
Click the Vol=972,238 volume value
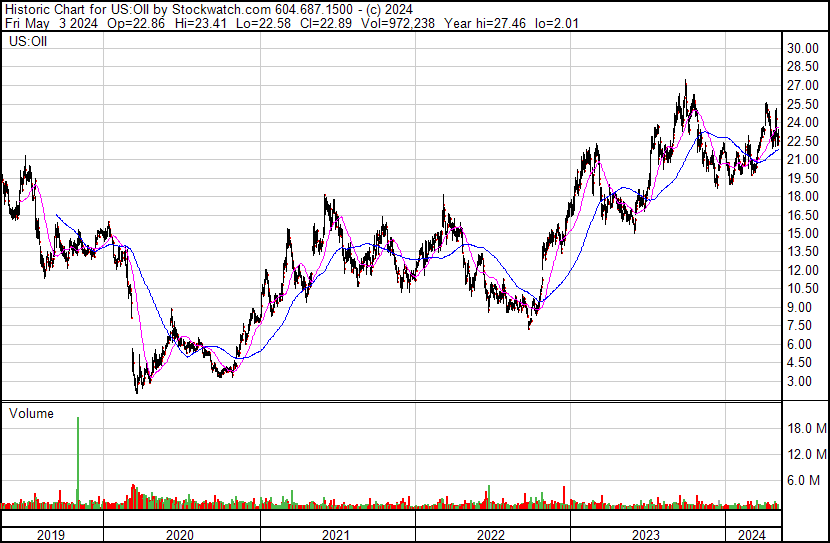398,23
